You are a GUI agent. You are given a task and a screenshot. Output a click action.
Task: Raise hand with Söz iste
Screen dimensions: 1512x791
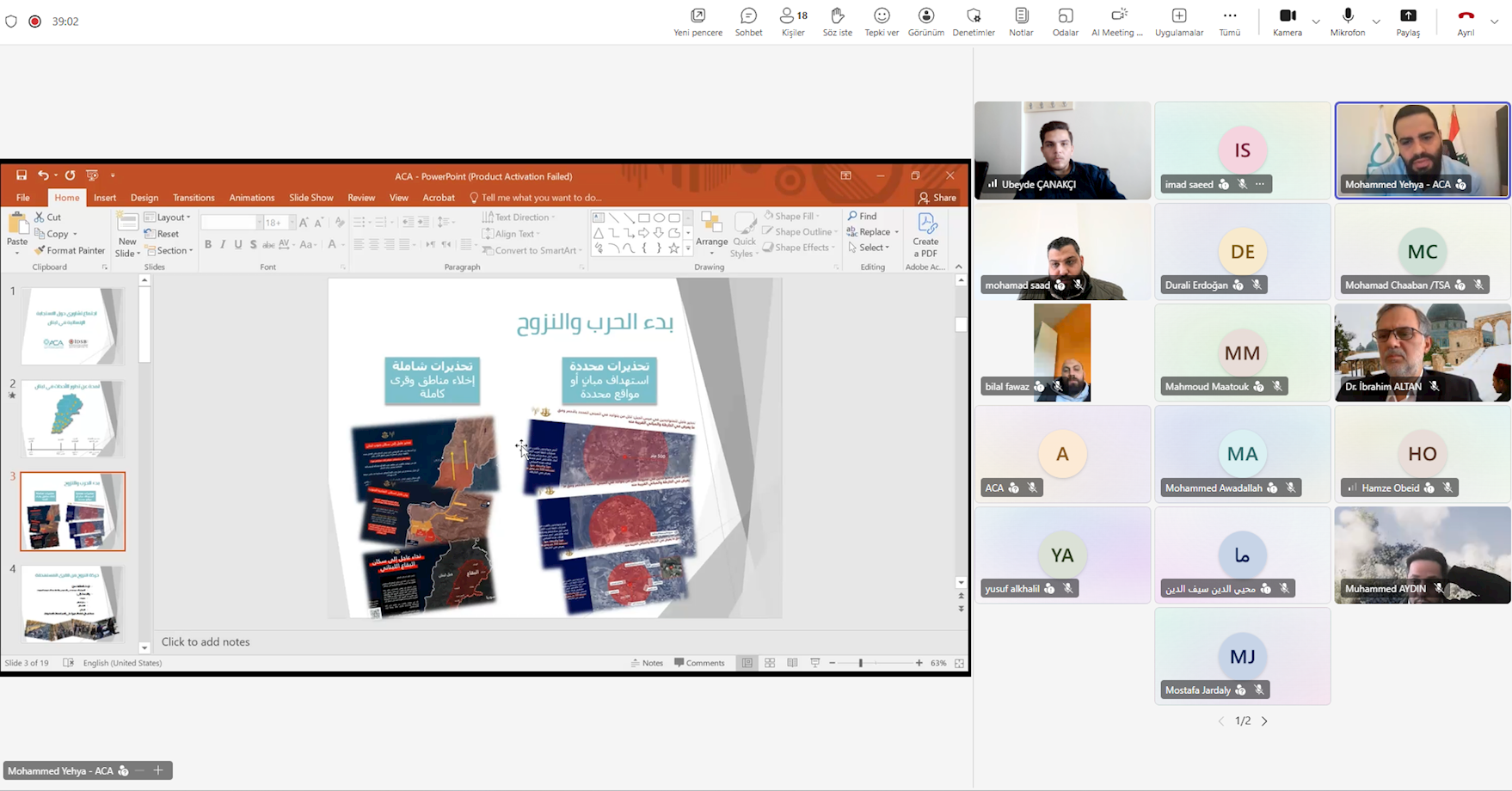[837, 22]
